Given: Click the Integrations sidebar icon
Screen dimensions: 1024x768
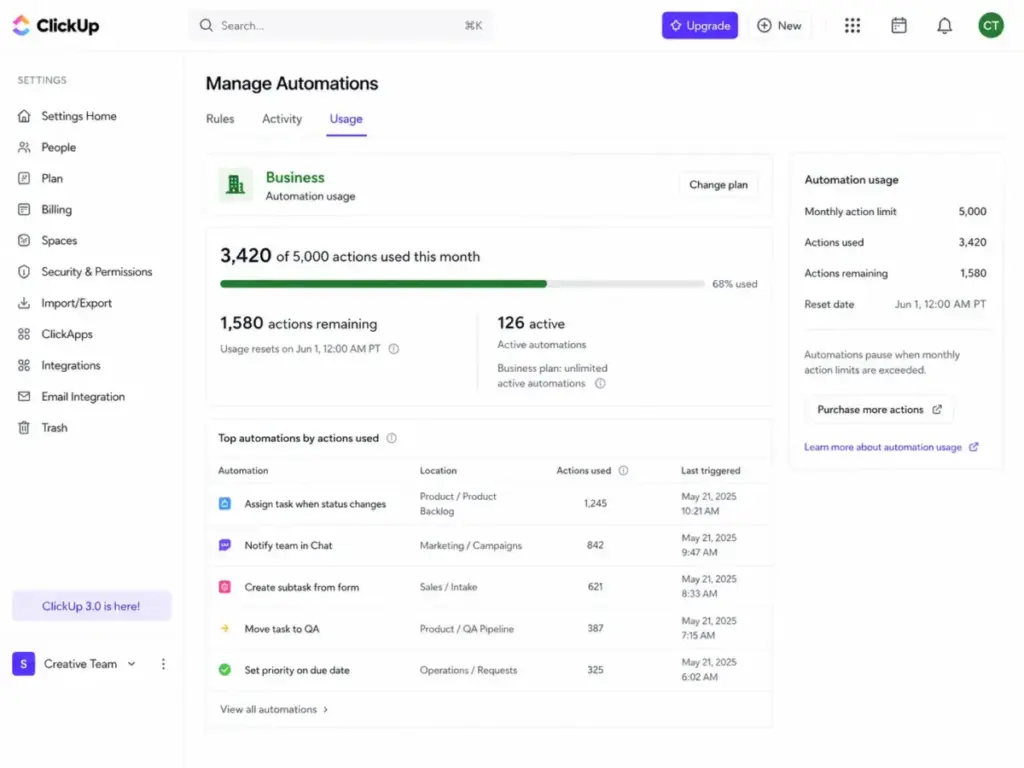Looking at the screenshot, I should 24,365.
